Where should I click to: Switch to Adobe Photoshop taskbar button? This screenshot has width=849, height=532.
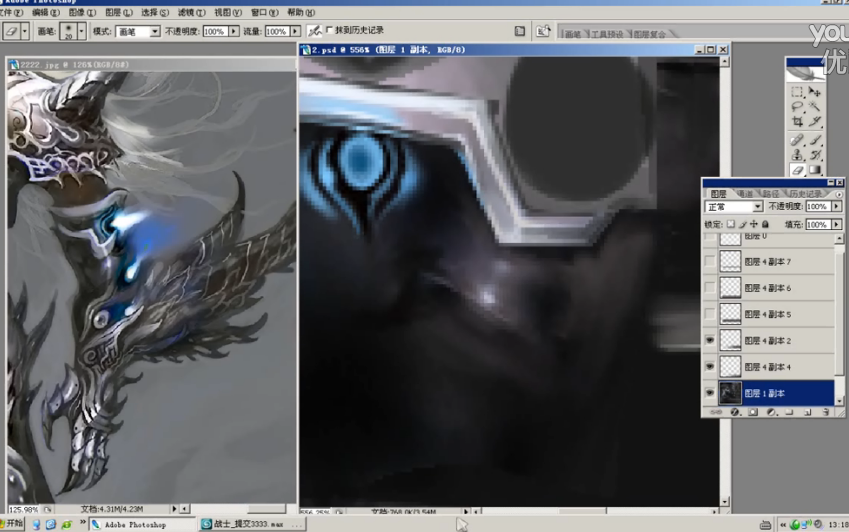click(x=142, y=524)
